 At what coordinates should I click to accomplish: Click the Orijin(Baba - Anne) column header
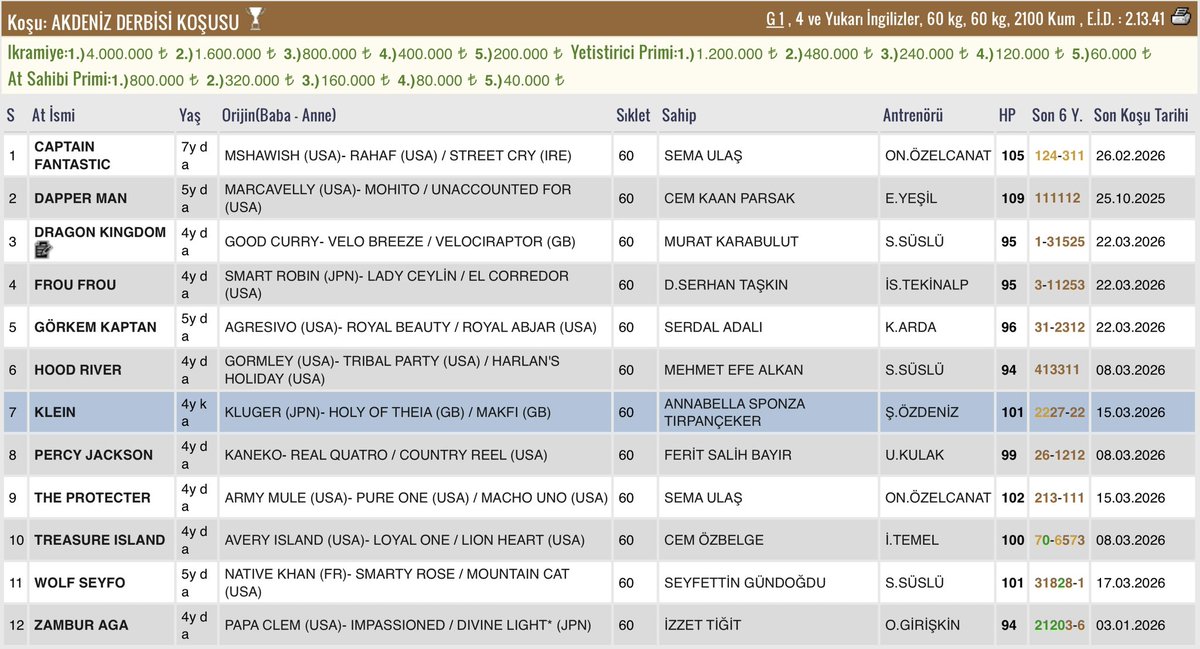click(279, 115)
